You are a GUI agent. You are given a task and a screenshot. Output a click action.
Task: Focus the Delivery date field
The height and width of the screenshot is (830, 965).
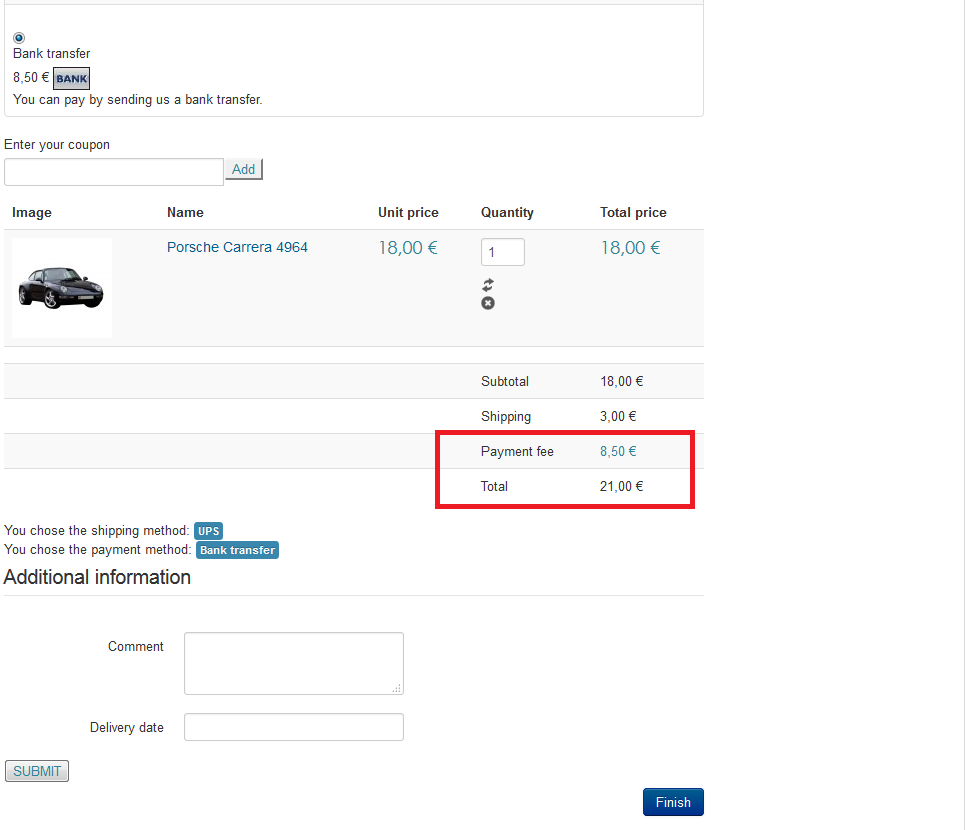point(293,727)
